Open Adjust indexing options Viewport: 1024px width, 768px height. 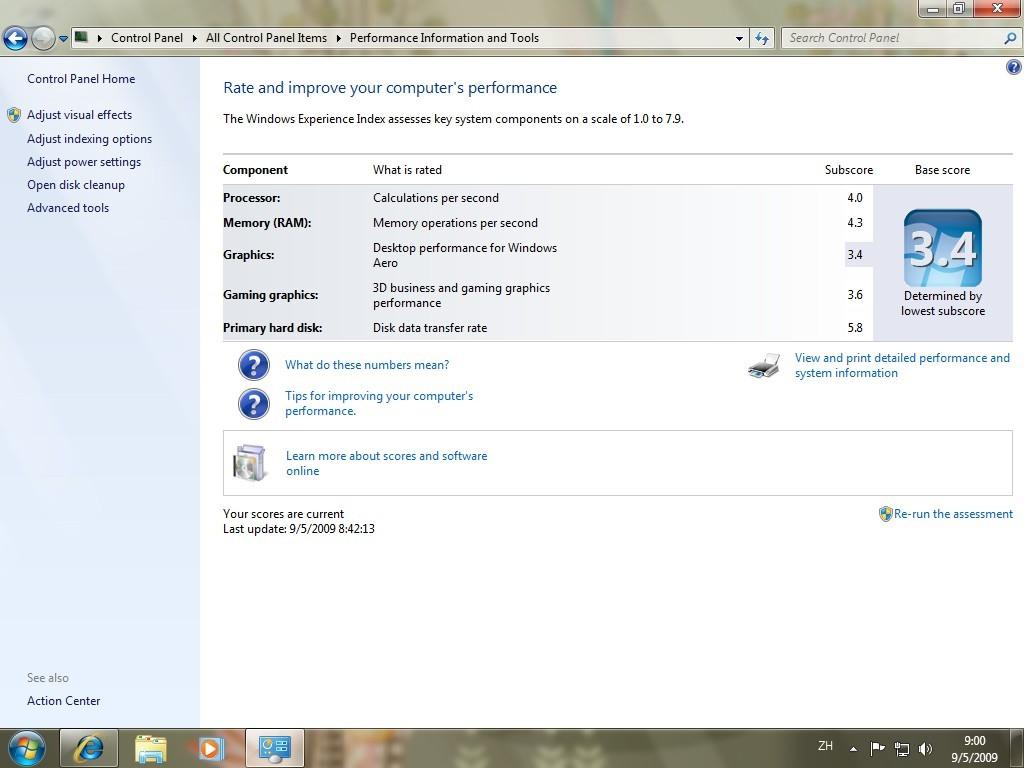click(x=89, y=139)
